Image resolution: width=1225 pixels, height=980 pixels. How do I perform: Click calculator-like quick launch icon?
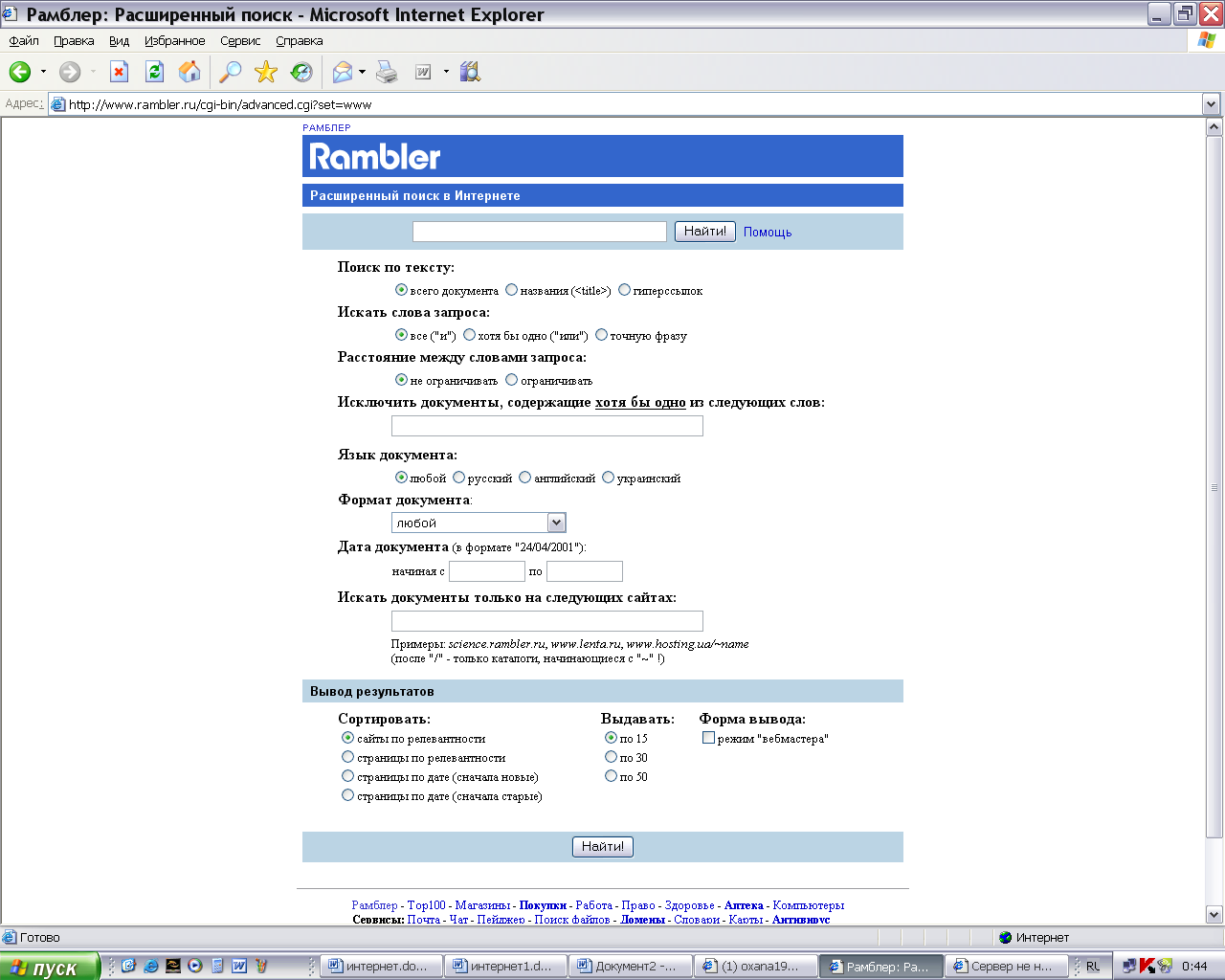click(217, 966)
